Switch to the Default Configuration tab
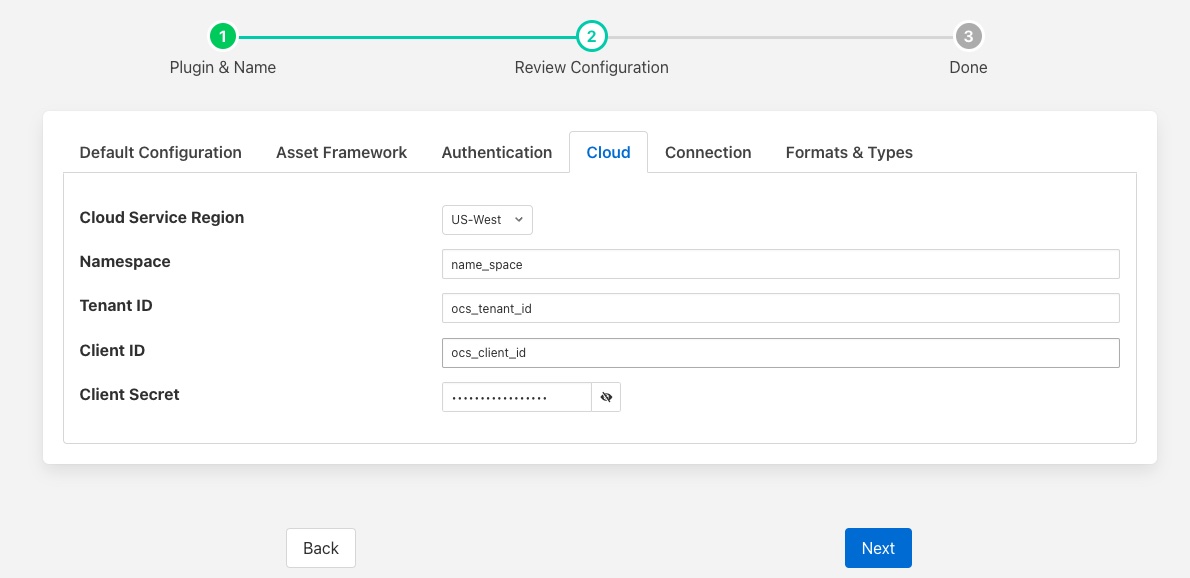The height and width of the screenshot is (578, 1190). tap(160, 153)
